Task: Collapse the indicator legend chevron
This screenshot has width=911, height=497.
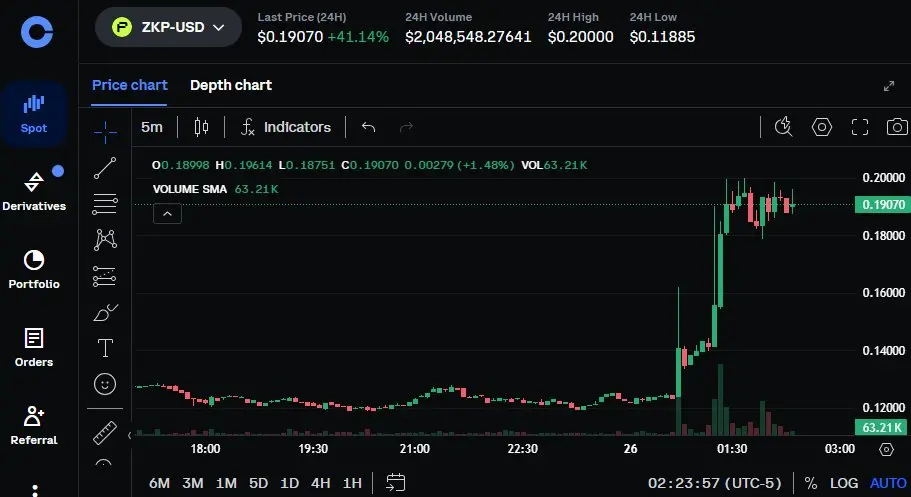Action: [167, 214]
